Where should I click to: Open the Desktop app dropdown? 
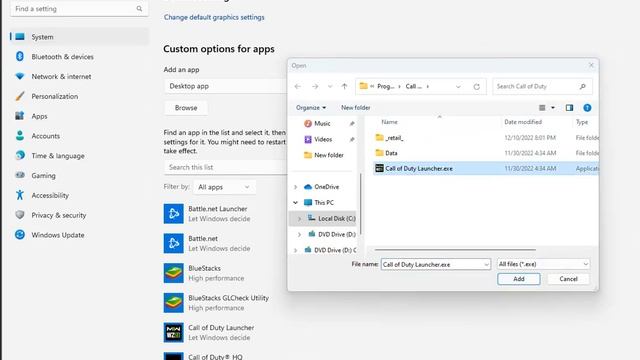[226, 86]
